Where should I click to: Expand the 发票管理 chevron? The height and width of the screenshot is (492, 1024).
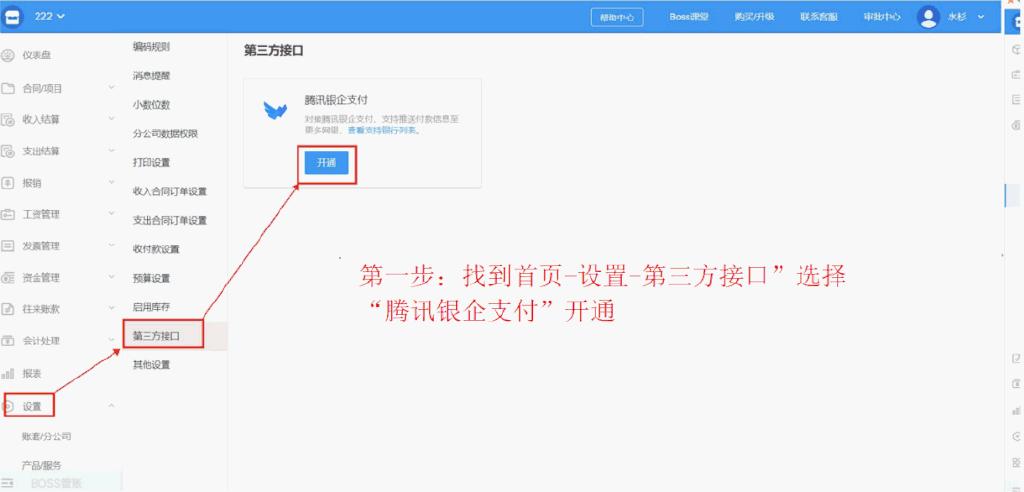click(111, 245)
